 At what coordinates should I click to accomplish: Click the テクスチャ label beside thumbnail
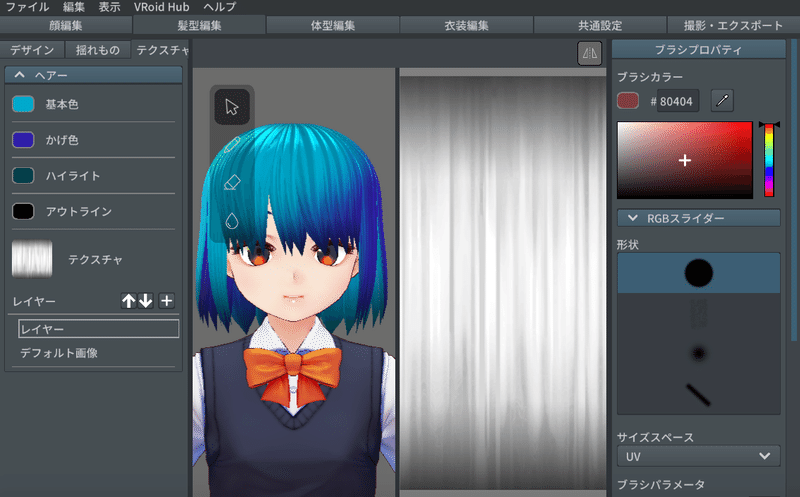95,260
